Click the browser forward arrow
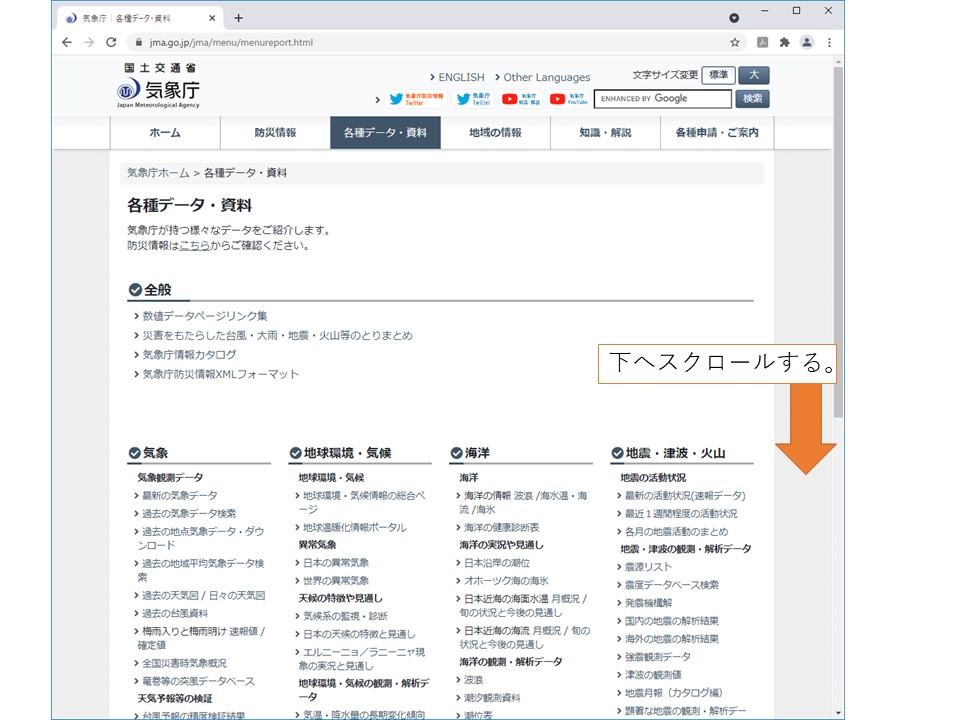 point(89,42)
